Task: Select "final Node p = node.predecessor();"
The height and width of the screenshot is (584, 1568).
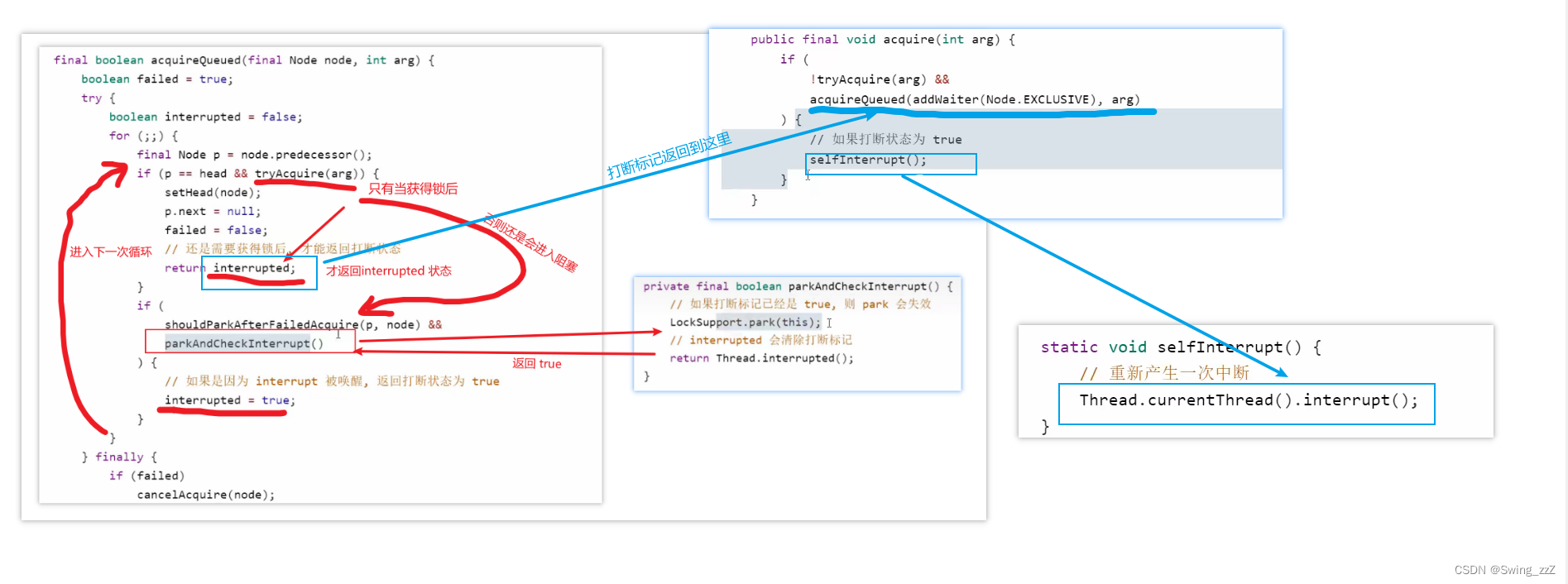Action: (x=254, y=155)
